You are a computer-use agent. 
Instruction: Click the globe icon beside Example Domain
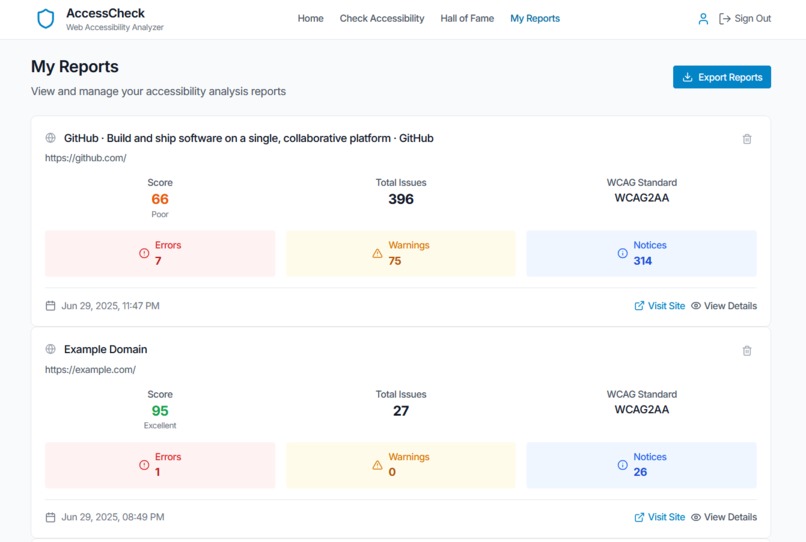tap(50, 349)
